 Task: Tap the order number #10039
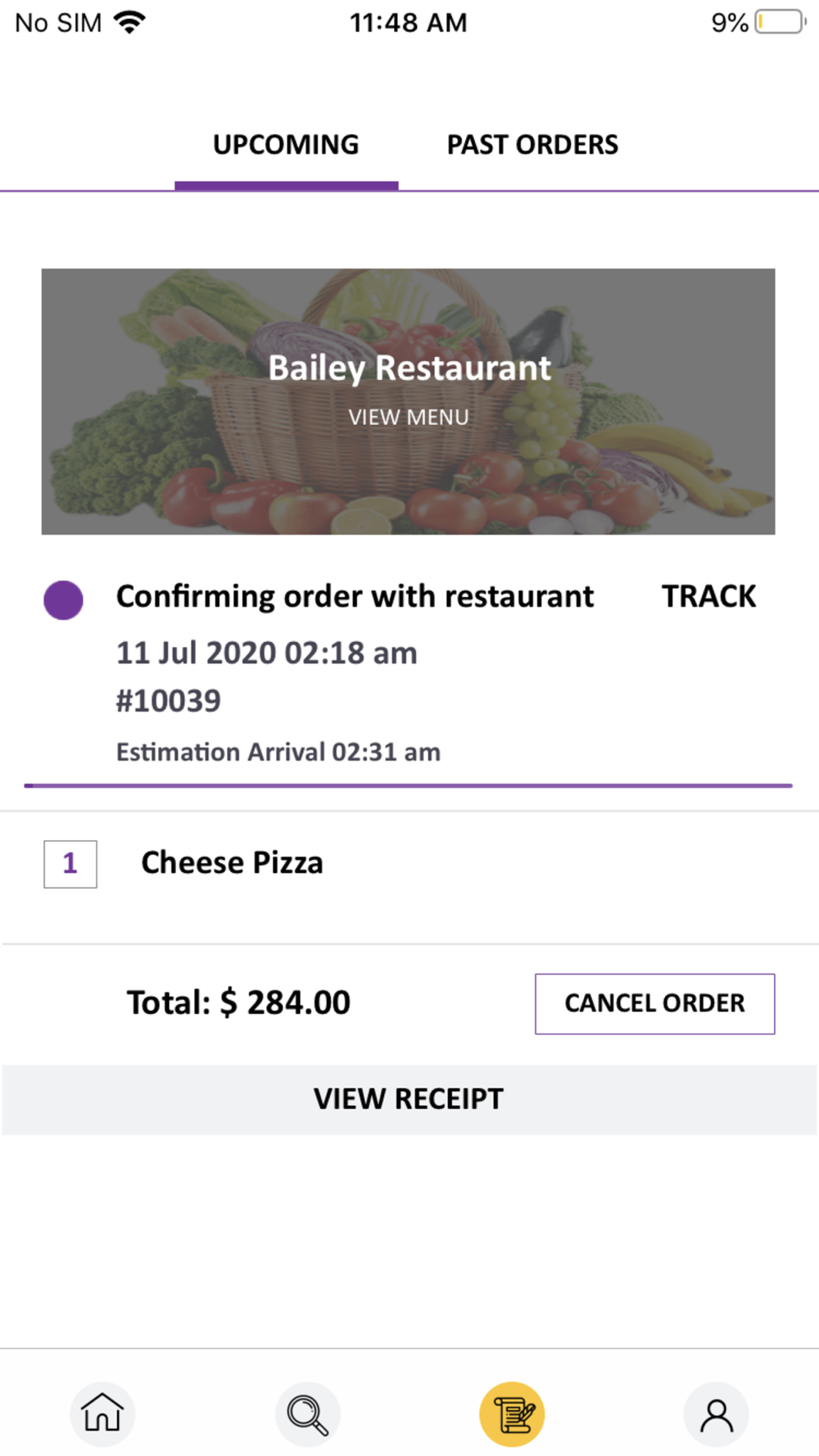click(x=169, y=701)
